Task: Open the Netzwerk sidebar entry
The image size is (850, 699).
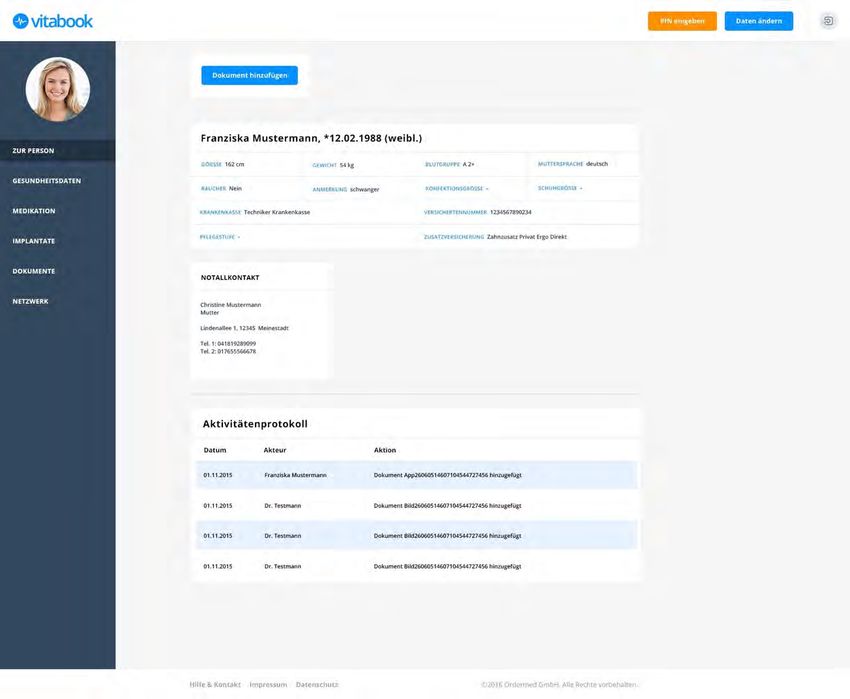Action: point(30,301)
